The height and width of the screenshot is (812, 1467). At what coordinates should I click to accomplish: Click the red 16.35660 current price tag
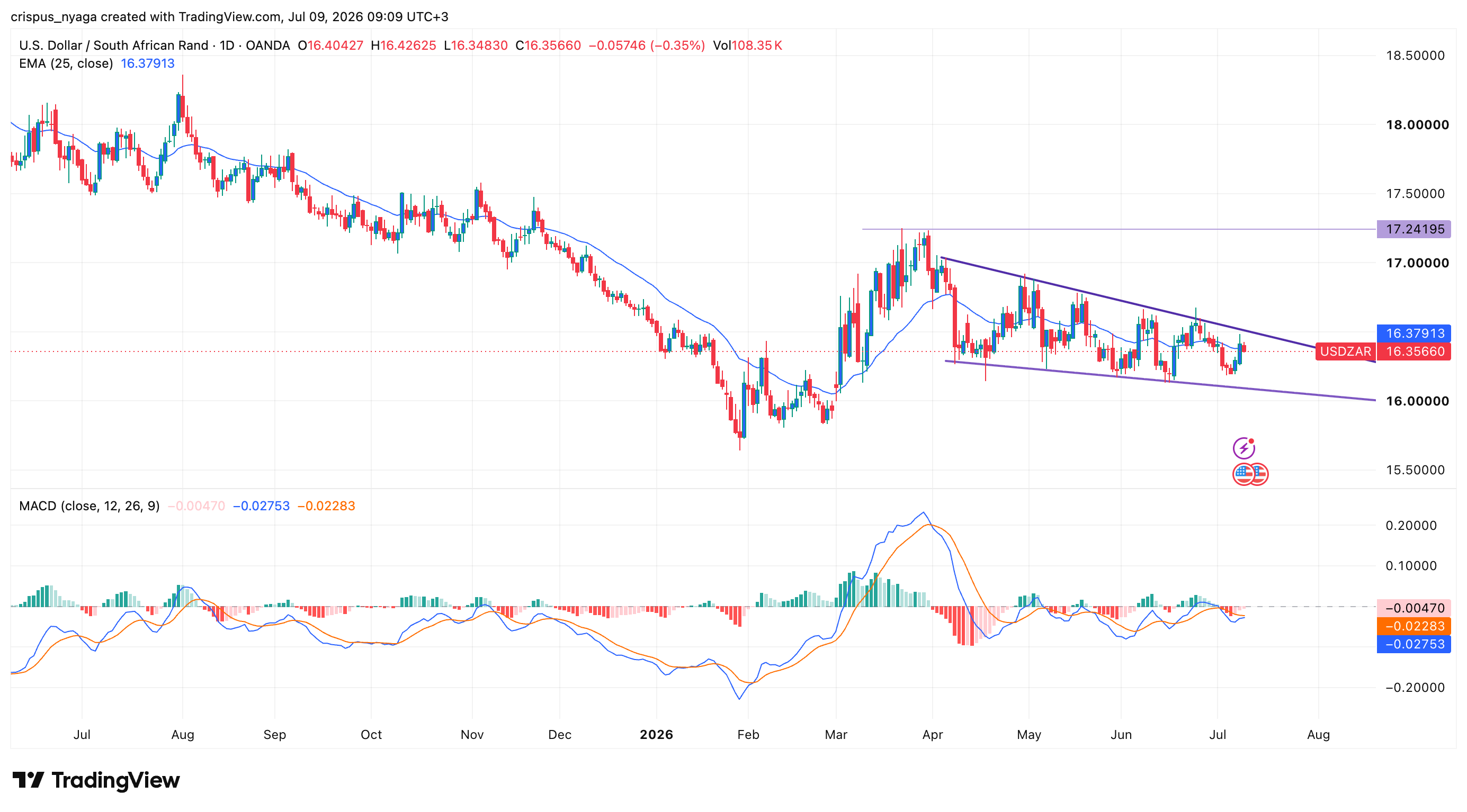1414,351
